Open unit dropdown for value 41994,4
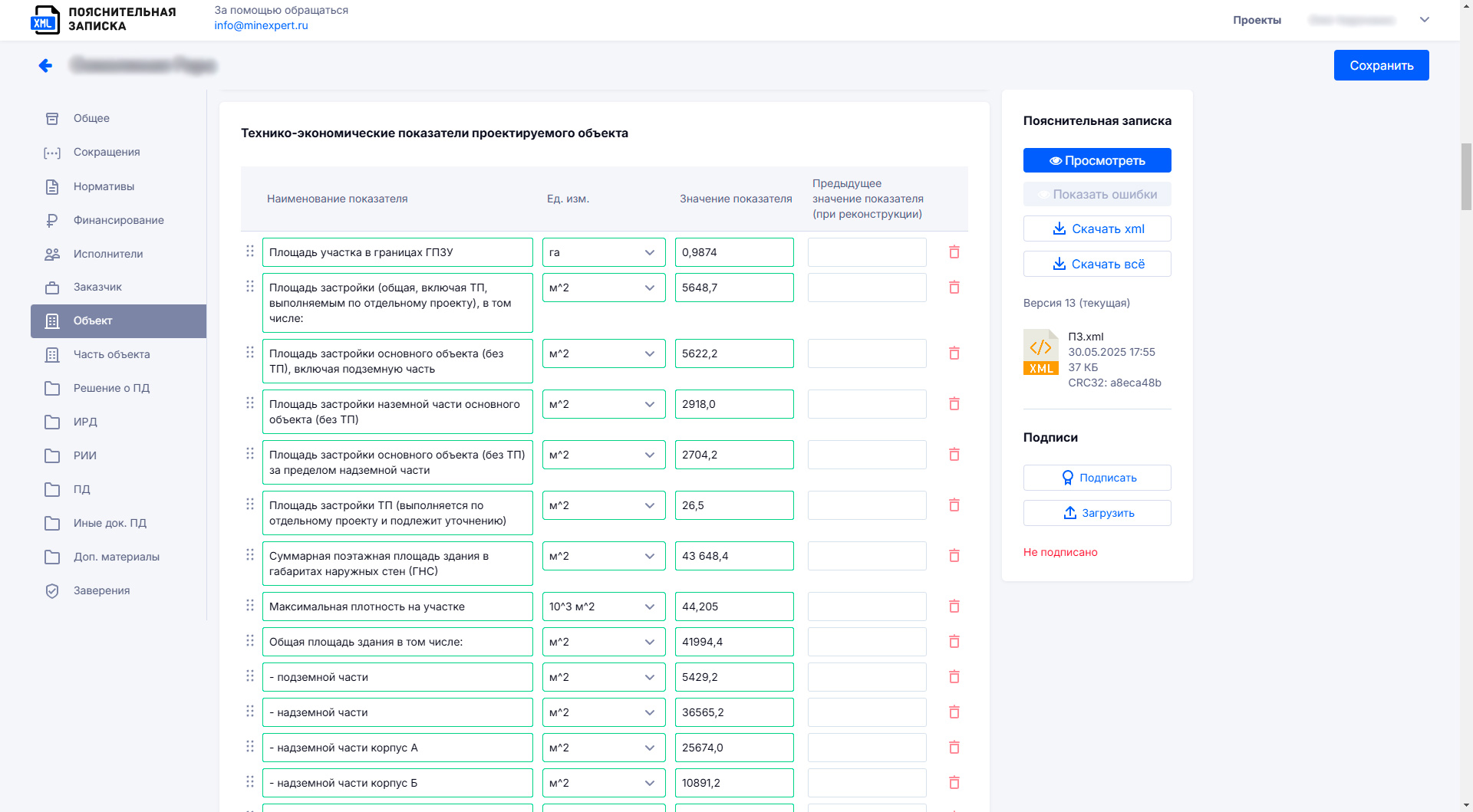Screen dimensions: 1473x812 pos(604,642)
